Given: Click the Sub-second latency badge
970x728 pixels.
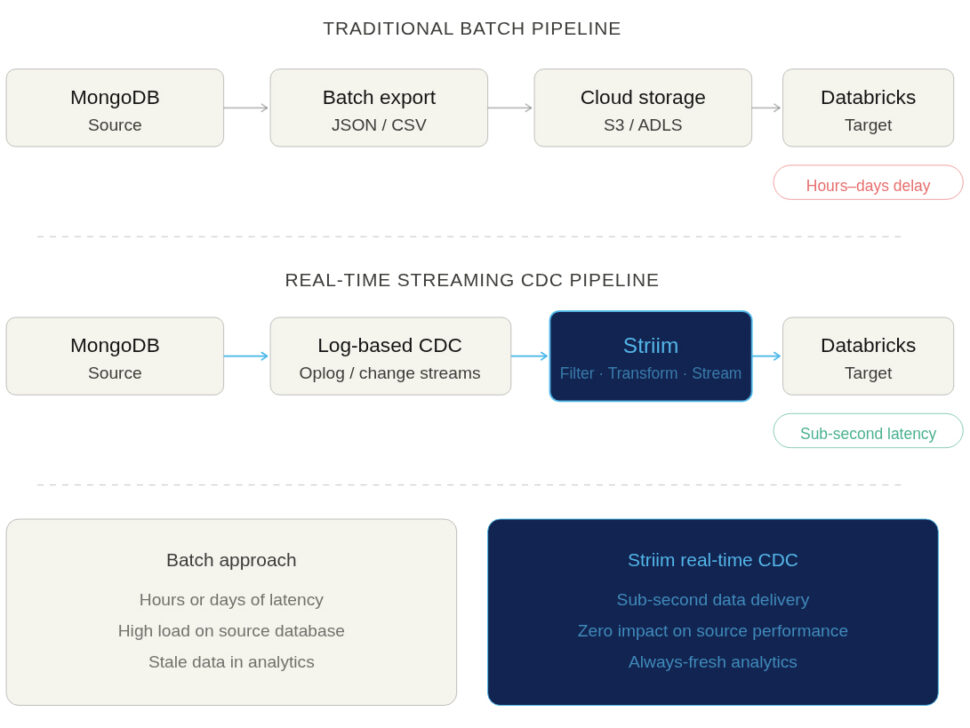Looking at the screenshot, I should pos(868,432).
